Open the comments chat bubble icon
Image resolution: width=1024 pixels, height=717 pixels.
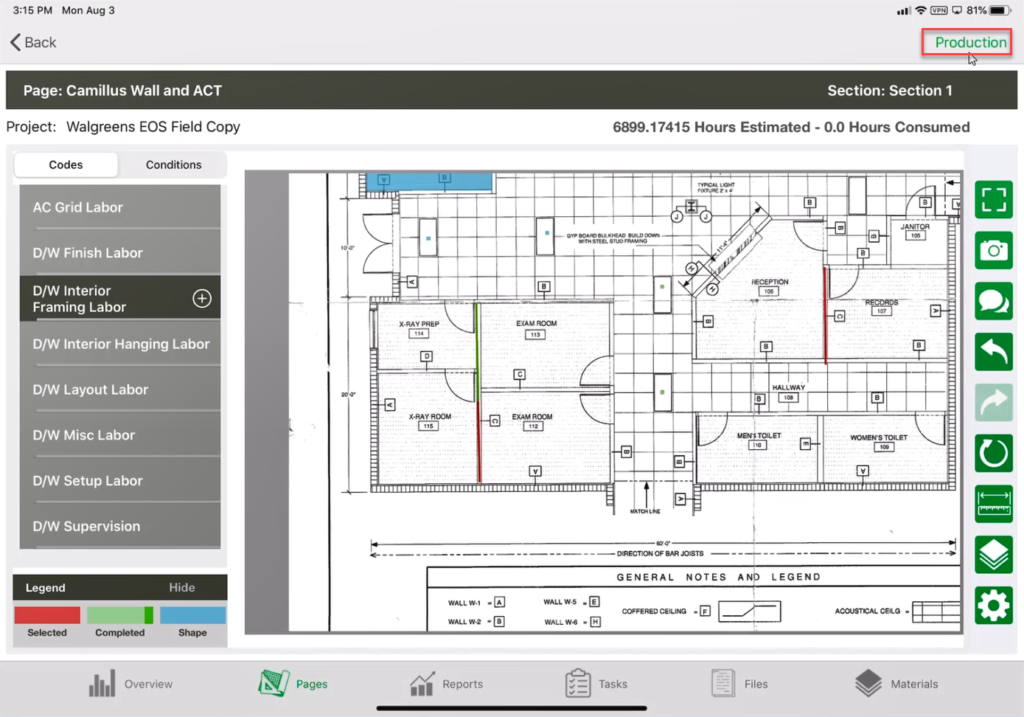click(x=993, y=301)
